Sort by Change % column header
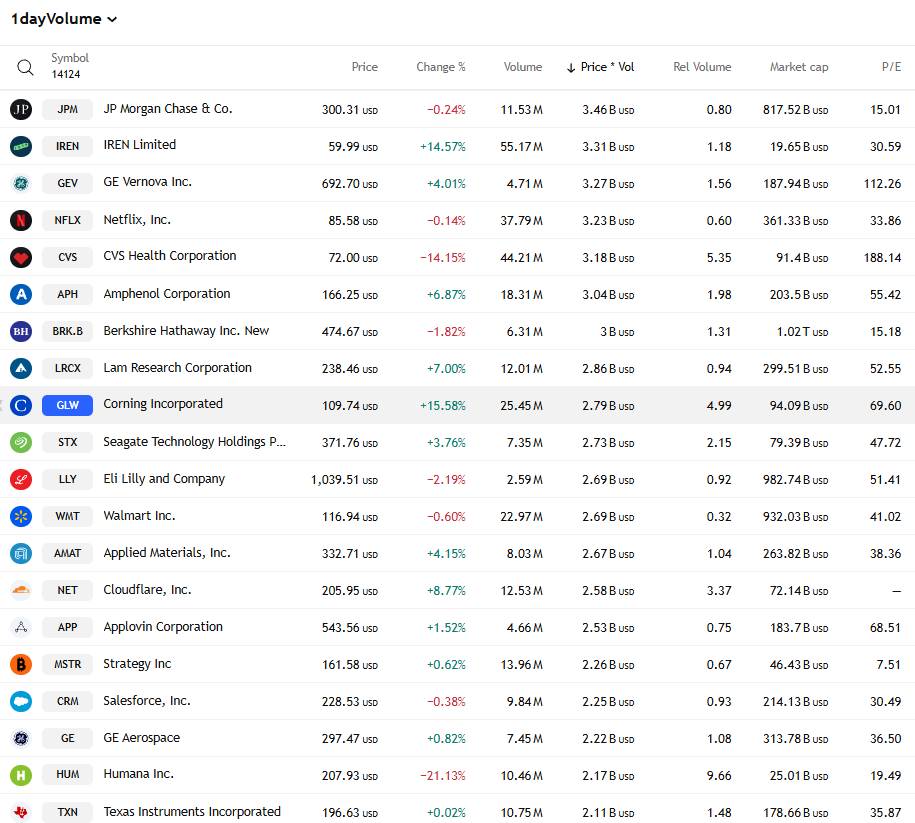This screenshot has width=915, height=823. point(441,67)
